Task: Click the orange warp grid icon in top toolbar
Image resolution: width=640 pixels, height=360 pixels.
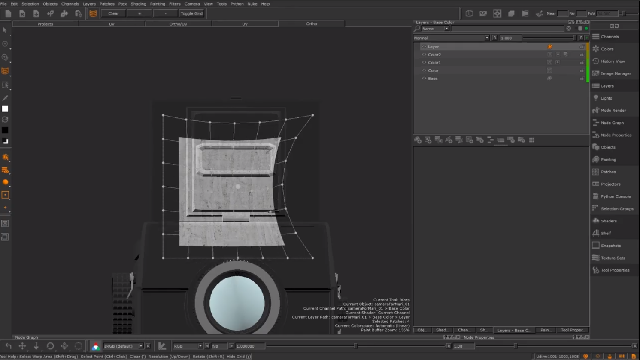Action: tap(93, 13)
